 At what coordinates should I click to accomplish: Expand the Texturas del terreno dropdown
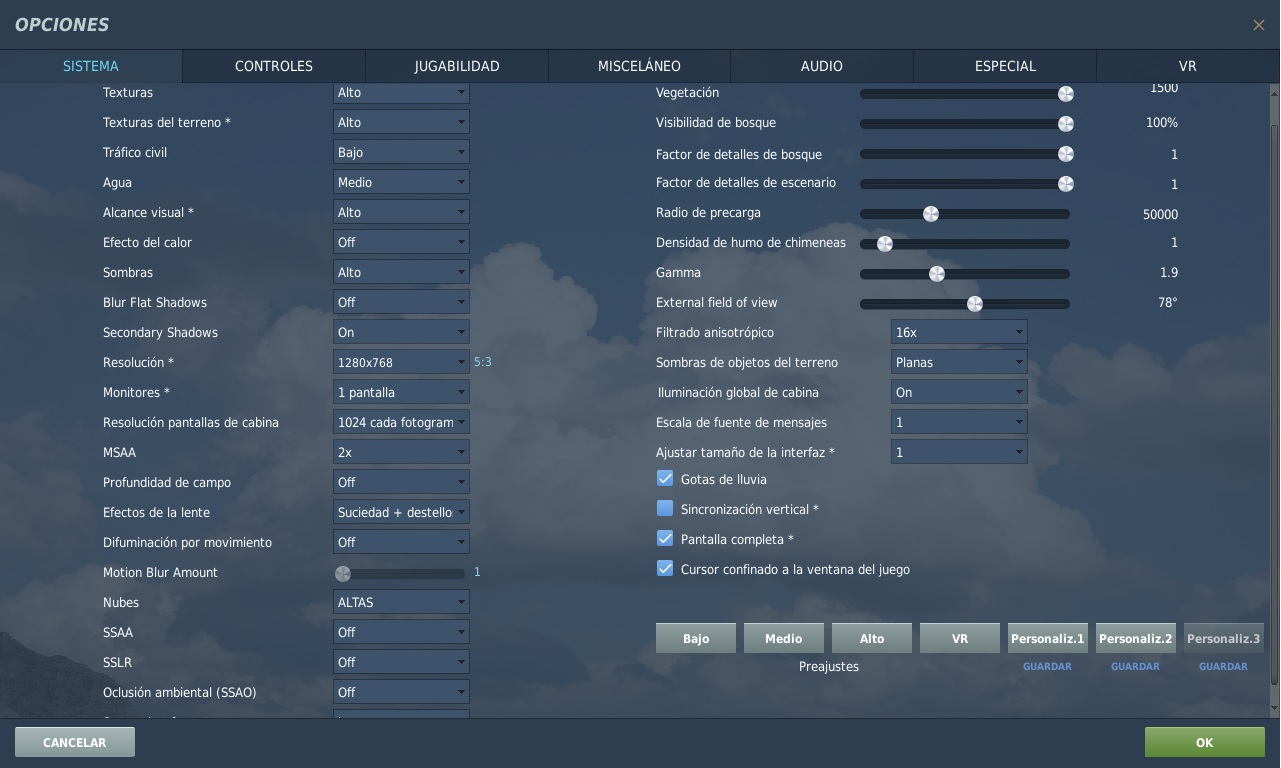pos(401,122)
